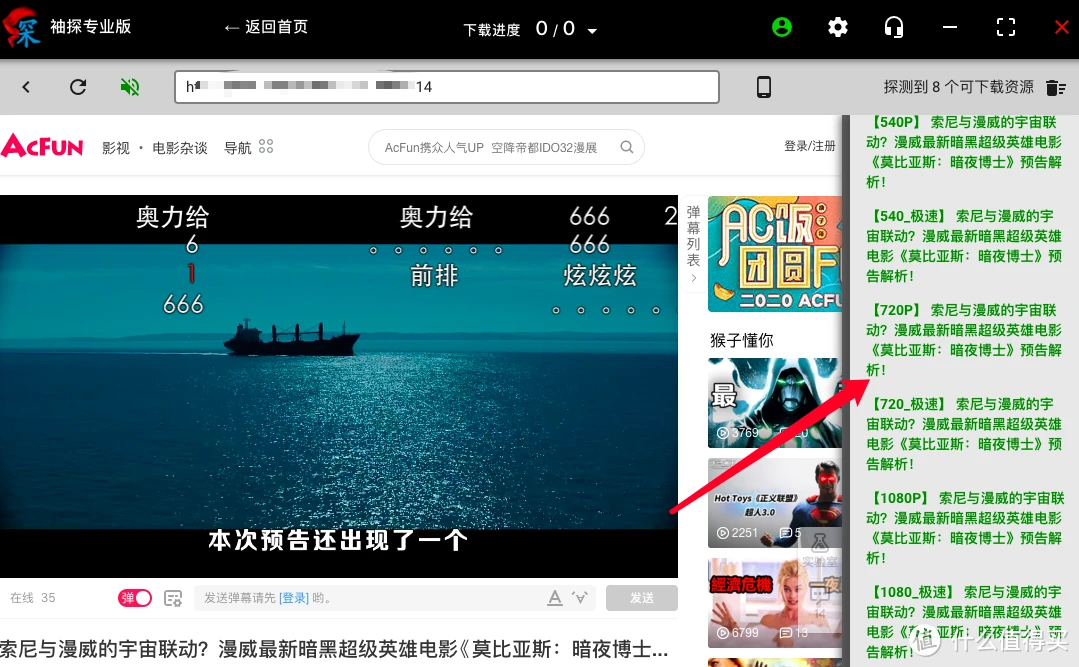Open the recommended video with 3769 views
This screenshot has width=1079, height=667.
[775, 403]
